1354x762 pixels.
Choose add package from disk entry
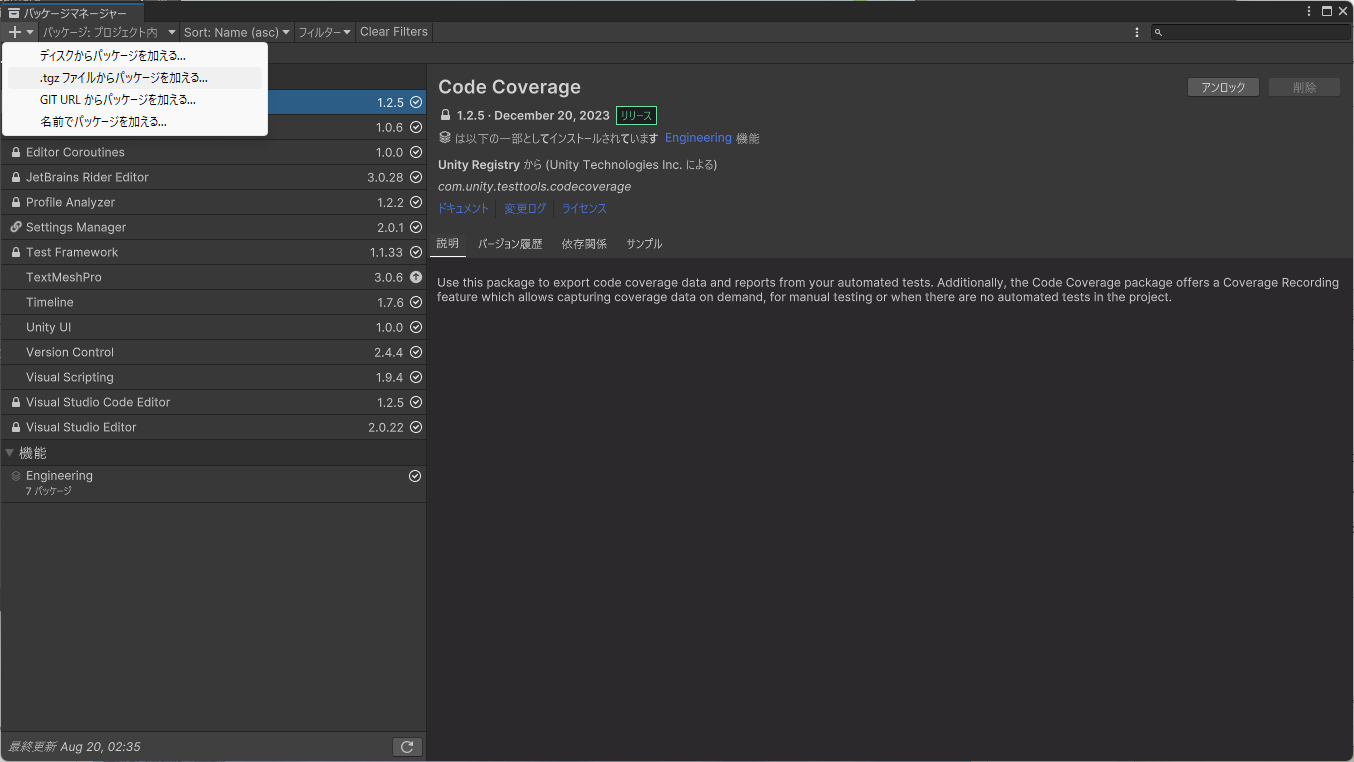tap(135, 56)
